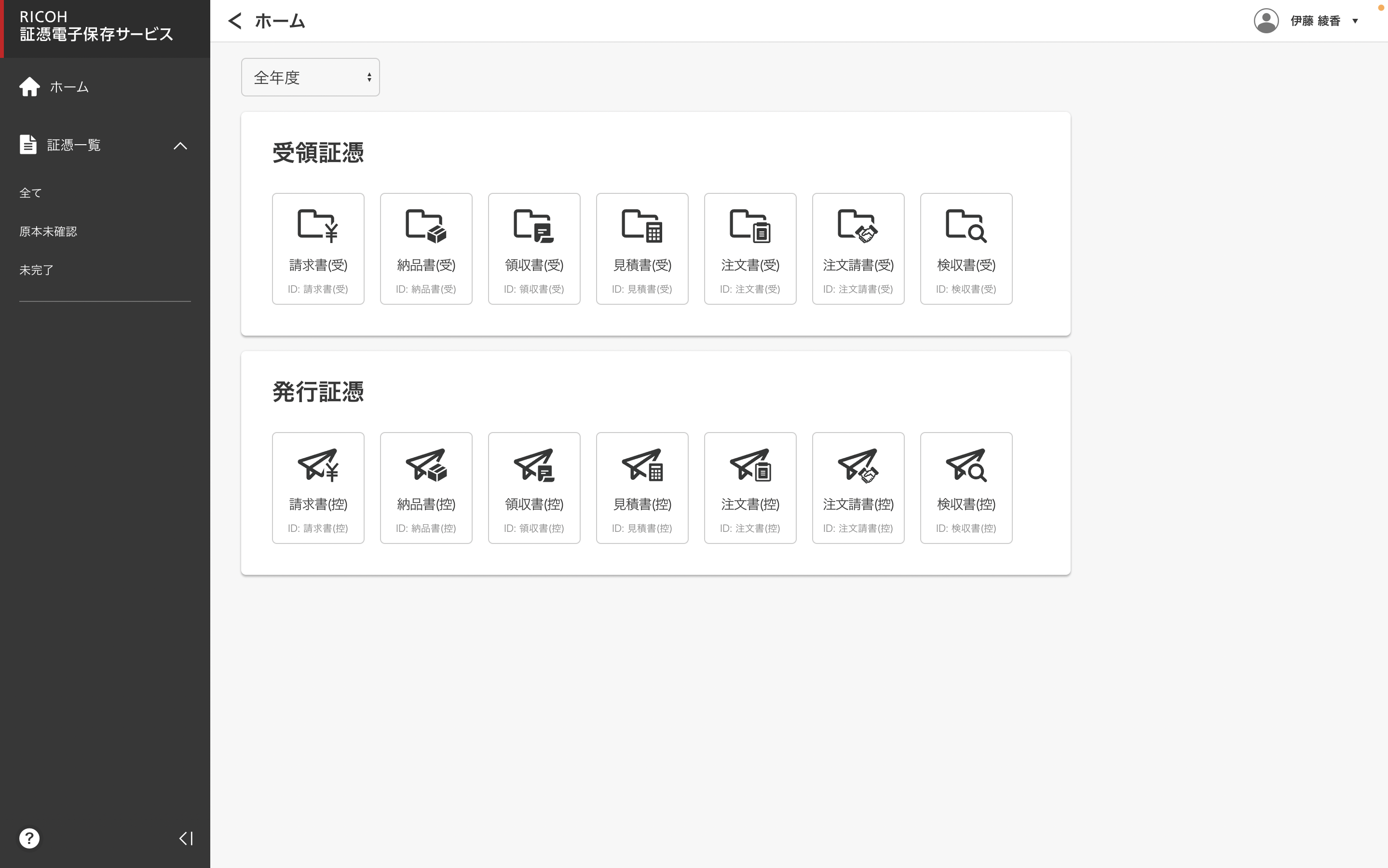Open 請求書(控) paper plane tile

pyautogui.click(x=318, y=488)
